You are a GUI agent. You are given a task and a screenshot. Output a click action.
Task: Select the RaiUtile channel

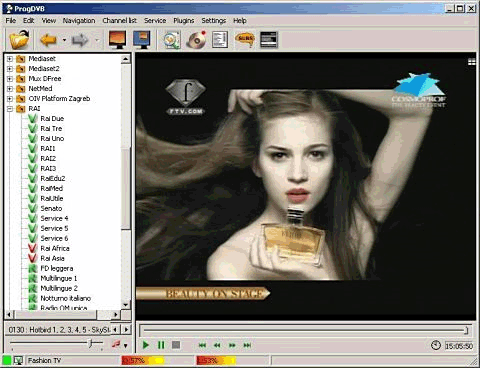pyautogui.click(x=52, y=199)
